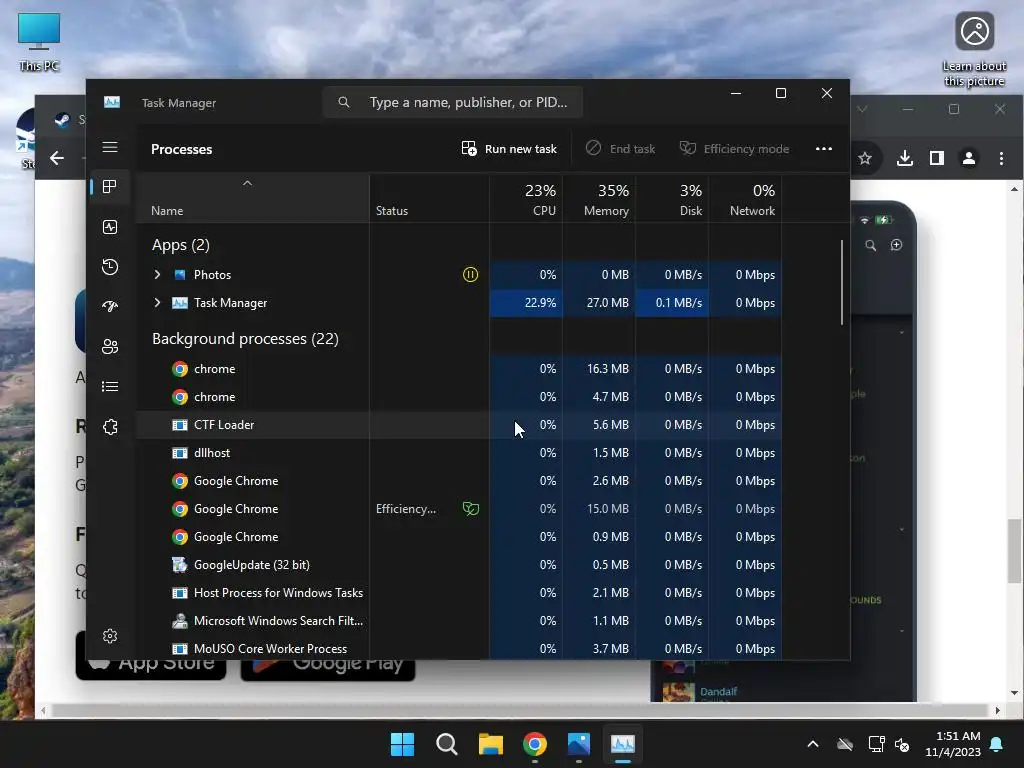Click the green leaf efficiency icon
Screen dimensions: 1024x768
point(471,509)
